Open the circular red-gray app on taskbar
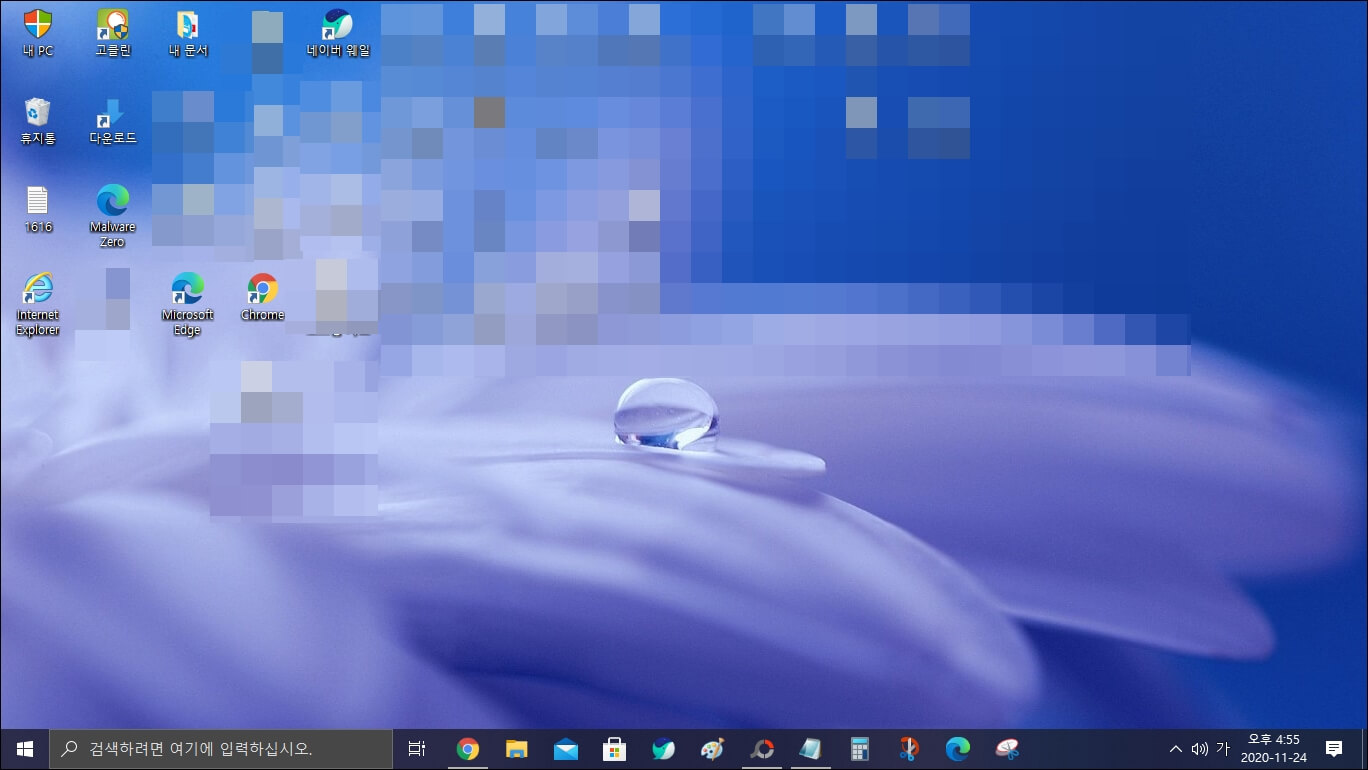This screenshot has height=770, width=1368. coord(762,749)
